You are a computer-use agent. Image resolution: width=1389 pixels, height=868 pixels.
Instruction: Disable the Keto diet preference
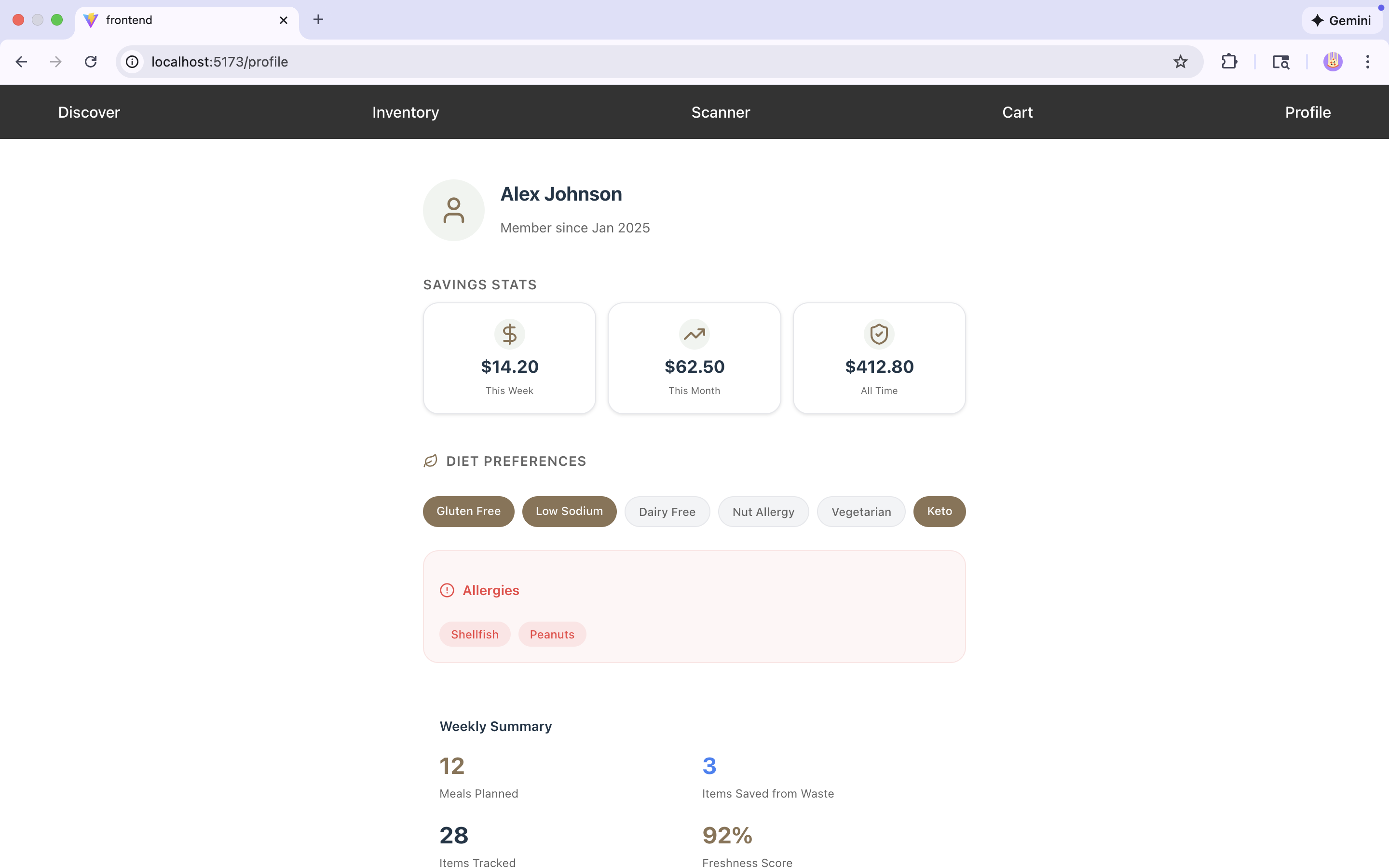(x=939, y=511)
